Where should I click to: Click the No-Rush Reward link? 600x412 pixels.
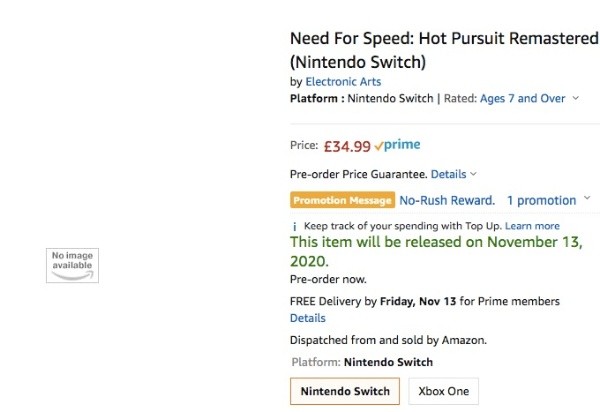pos(447,200)
